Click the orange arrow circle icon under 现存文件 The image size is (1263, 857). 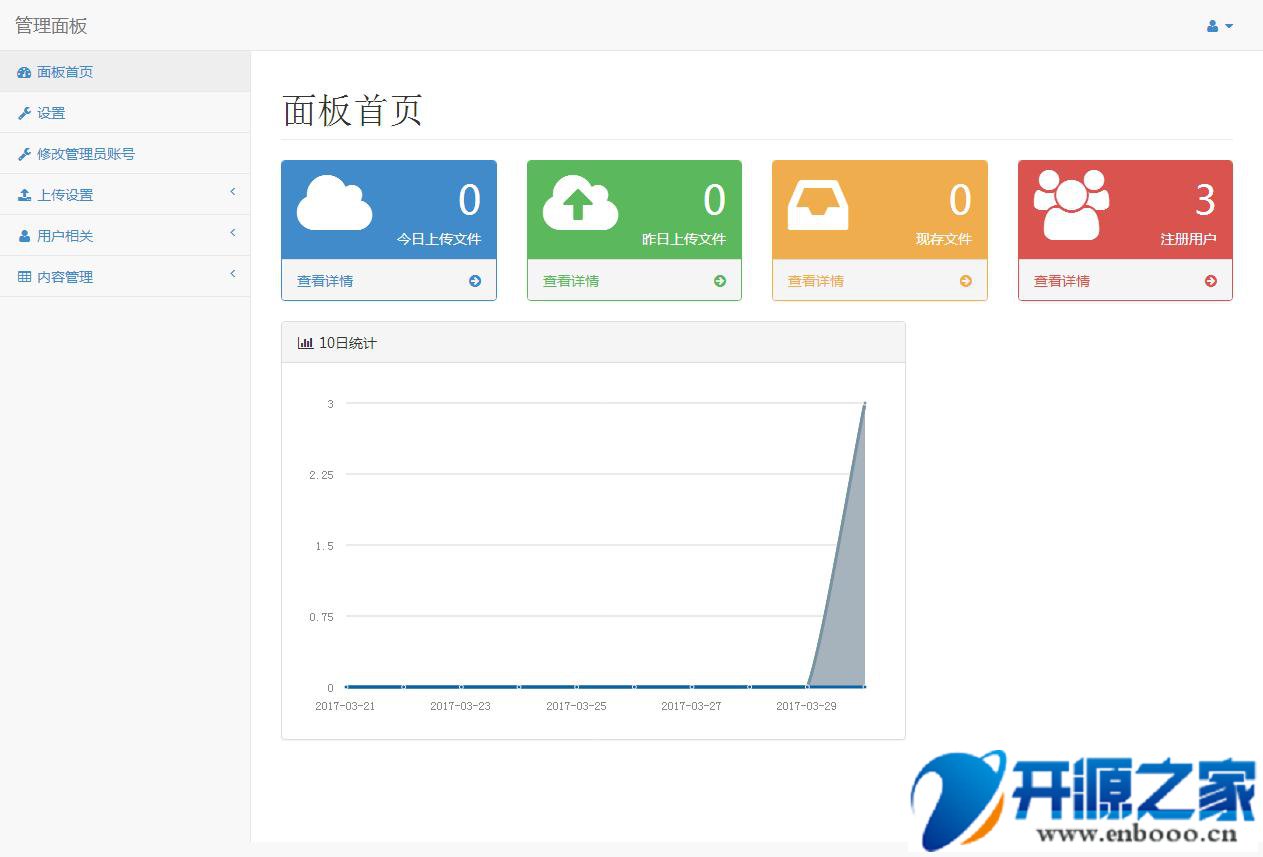(966, 281)
